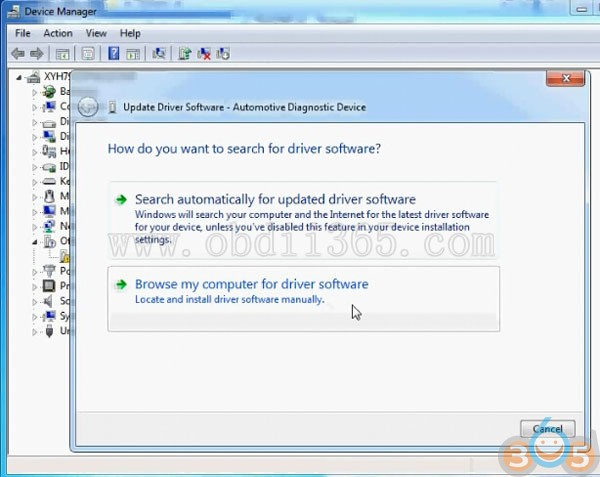The image size is (600, 477).
Task: Expand the Display adapters node arrow
Action: [34, 137]
